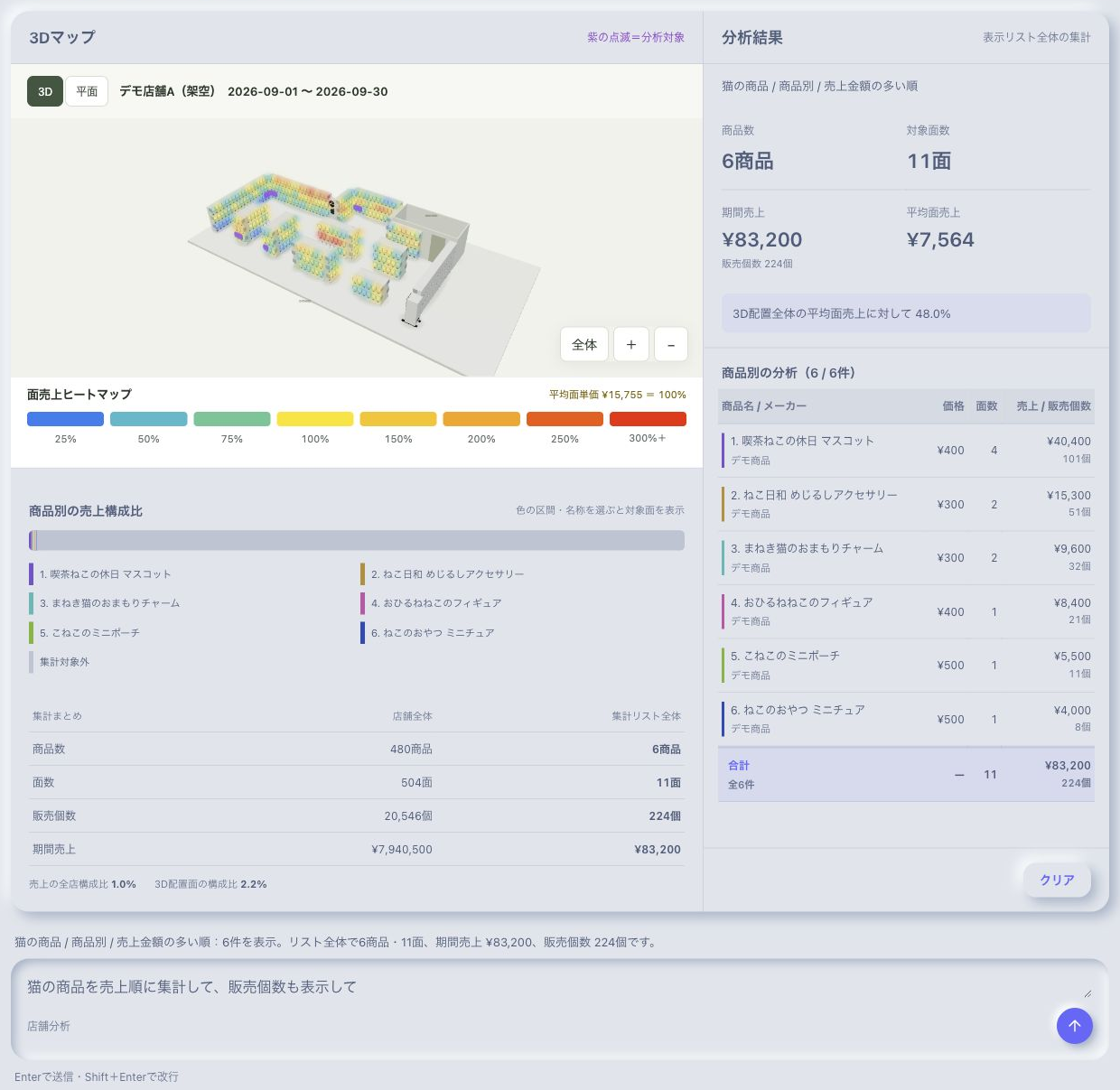Select the 200% orange heatmap swatch

pyautogui.click(x=481, y=419)
